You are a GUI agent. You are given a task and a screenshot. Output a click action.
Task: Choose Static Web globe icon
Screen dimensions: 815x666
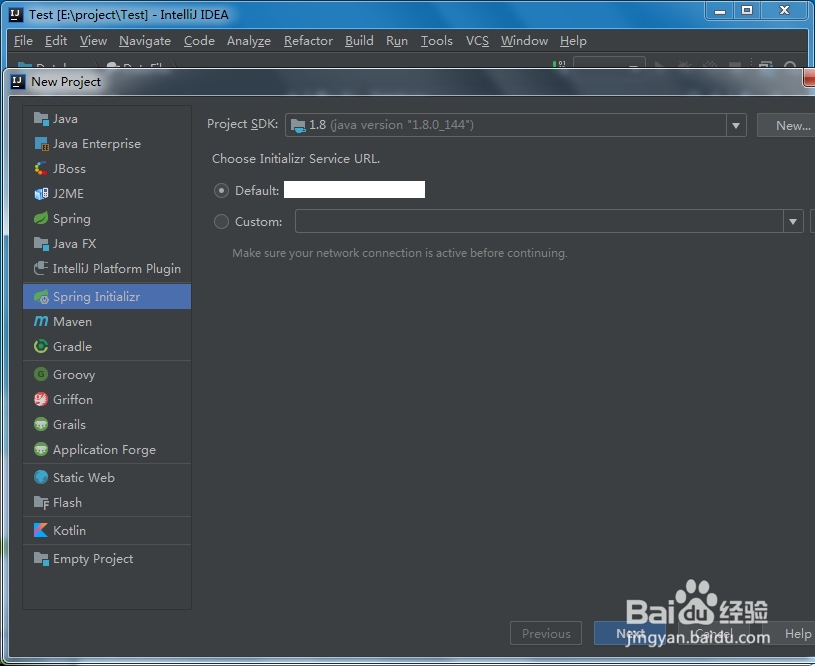coord(41,477)
